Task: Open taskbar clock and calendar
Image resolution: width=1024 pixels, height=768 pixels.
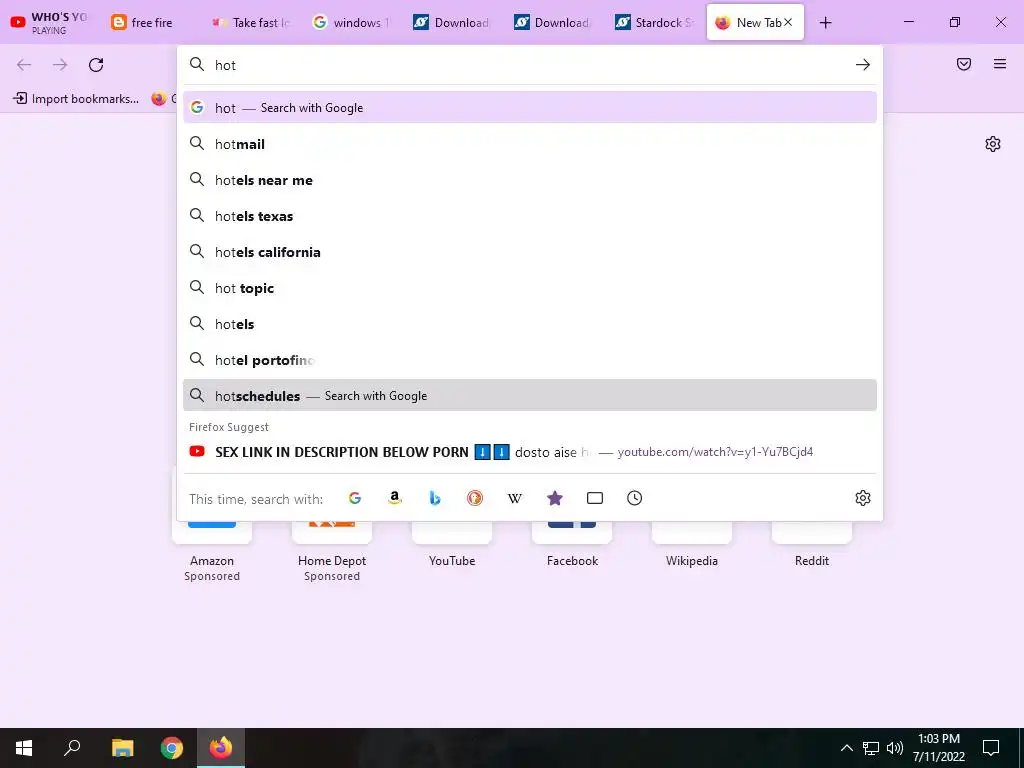Action: pos(938,748)
